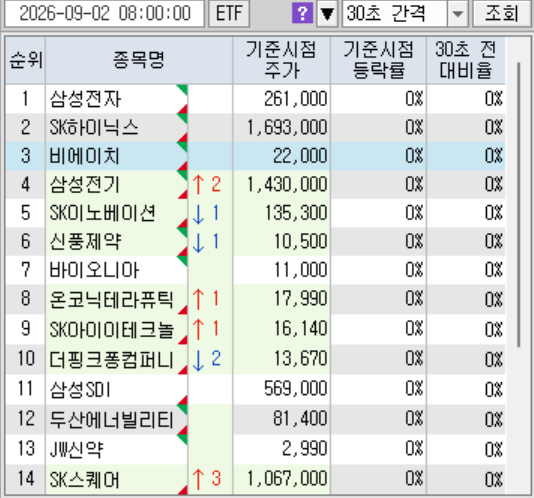Click the red up arrow 1 for SK아이이테크놀

[205, 329]
